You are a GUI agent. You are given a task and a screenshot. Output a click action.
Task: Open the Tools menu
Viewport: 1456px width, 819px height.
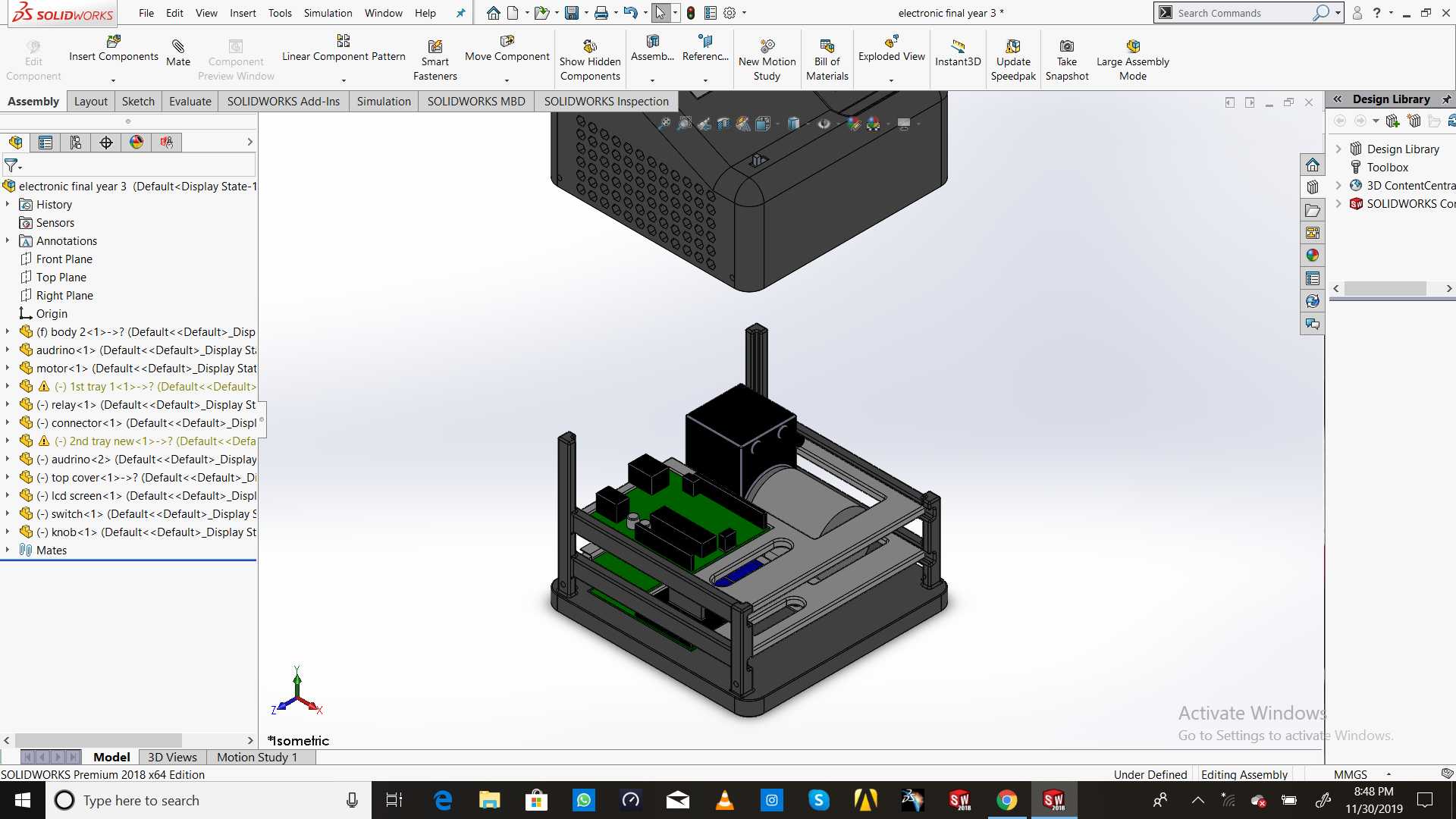pos(280,13)
